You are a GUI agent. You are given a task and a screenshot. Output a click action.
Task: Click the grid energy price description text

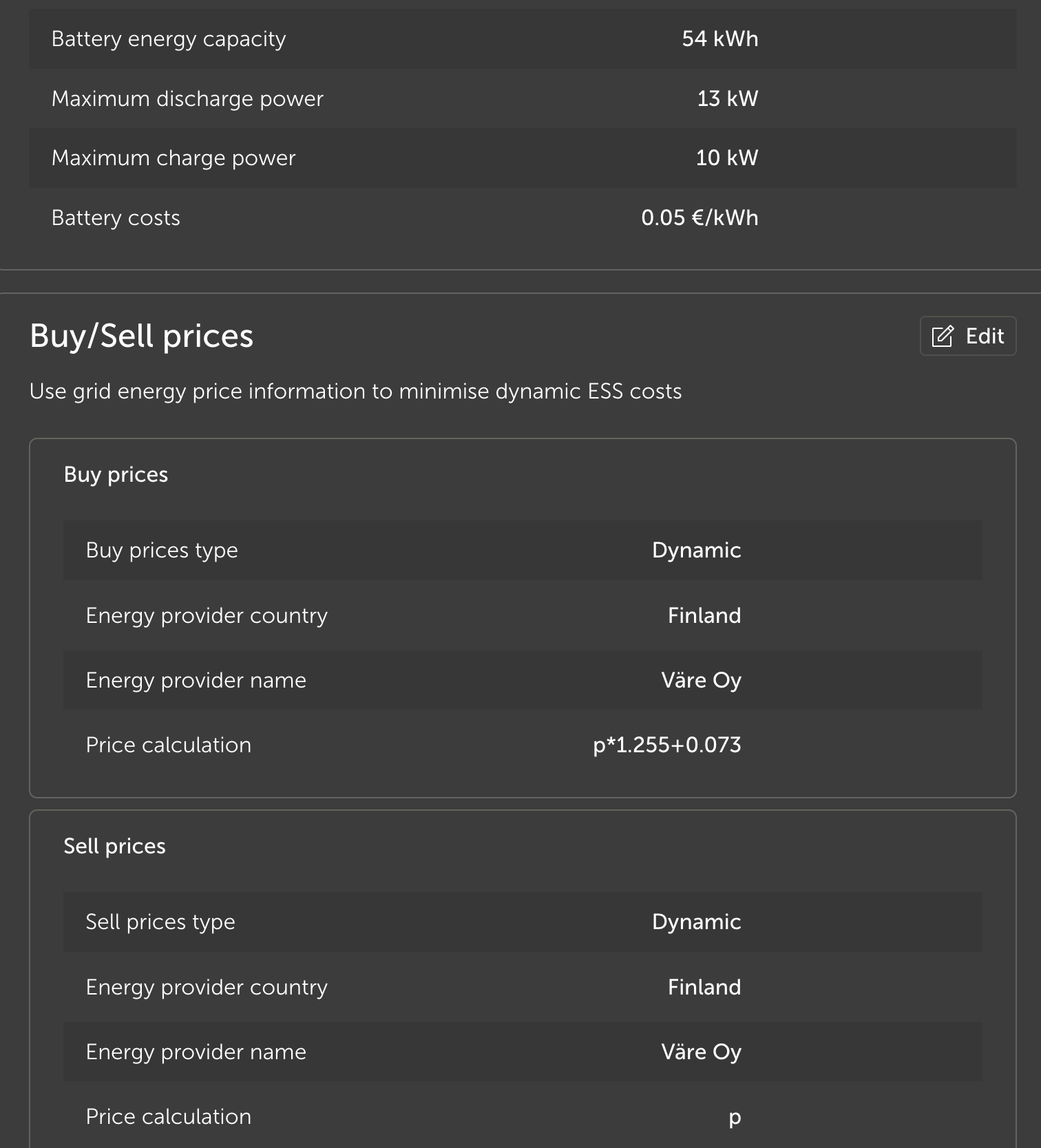355,392
